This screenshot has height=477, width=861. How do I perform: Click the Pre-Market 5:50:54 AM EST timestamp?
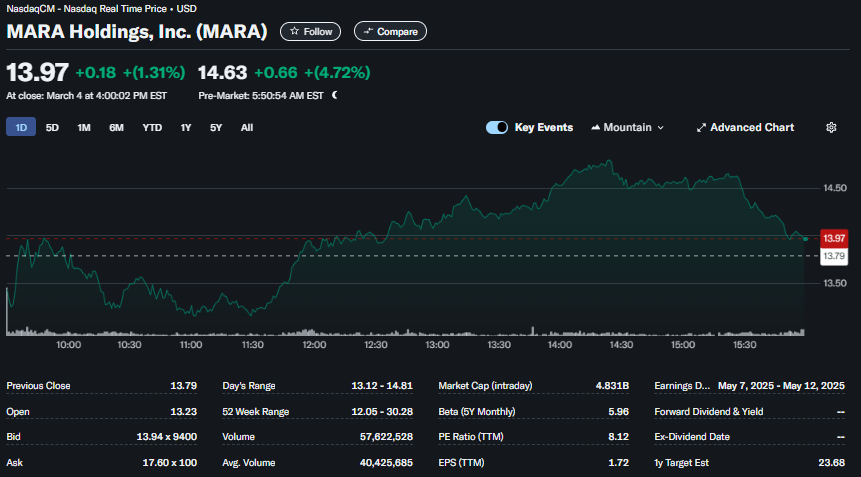pos(261,96)
